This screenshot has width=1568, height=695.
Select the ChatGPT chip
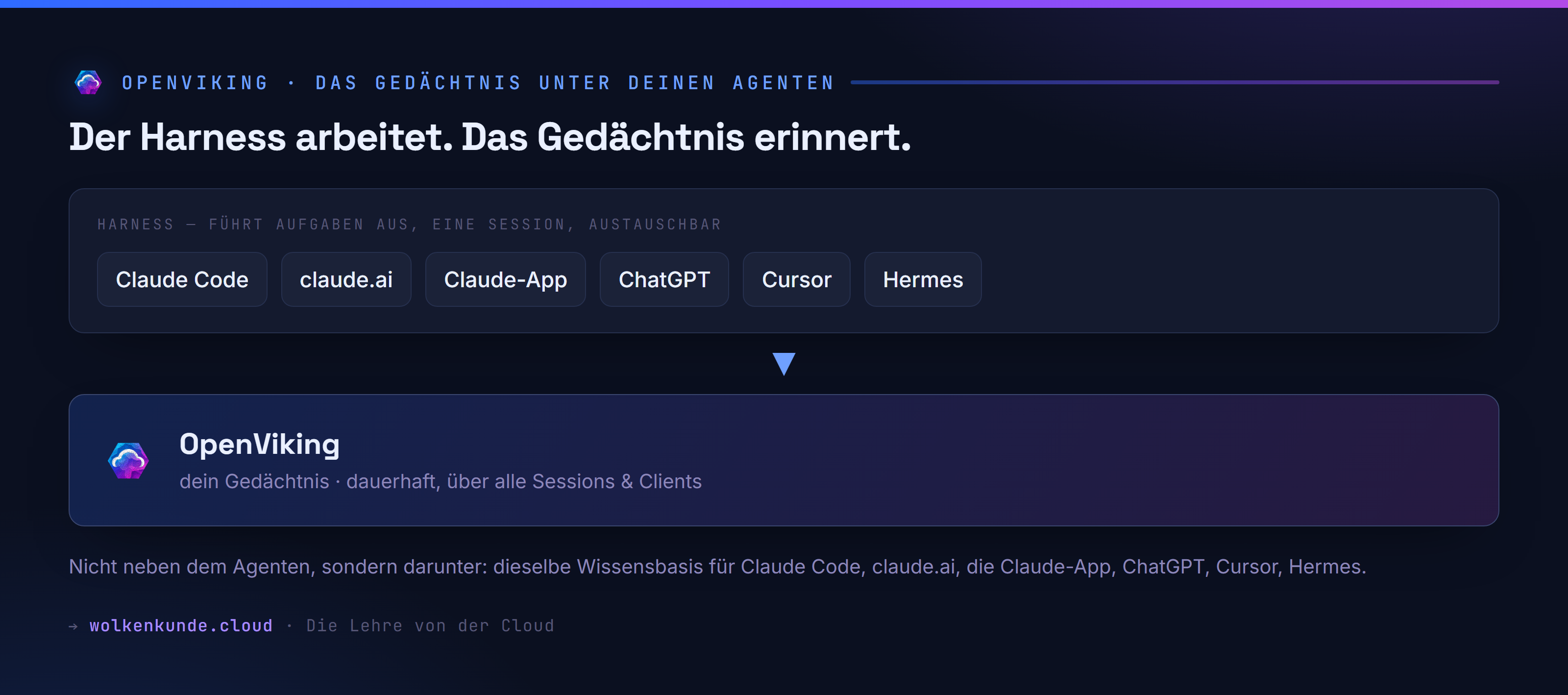click(x=664, y=279)
